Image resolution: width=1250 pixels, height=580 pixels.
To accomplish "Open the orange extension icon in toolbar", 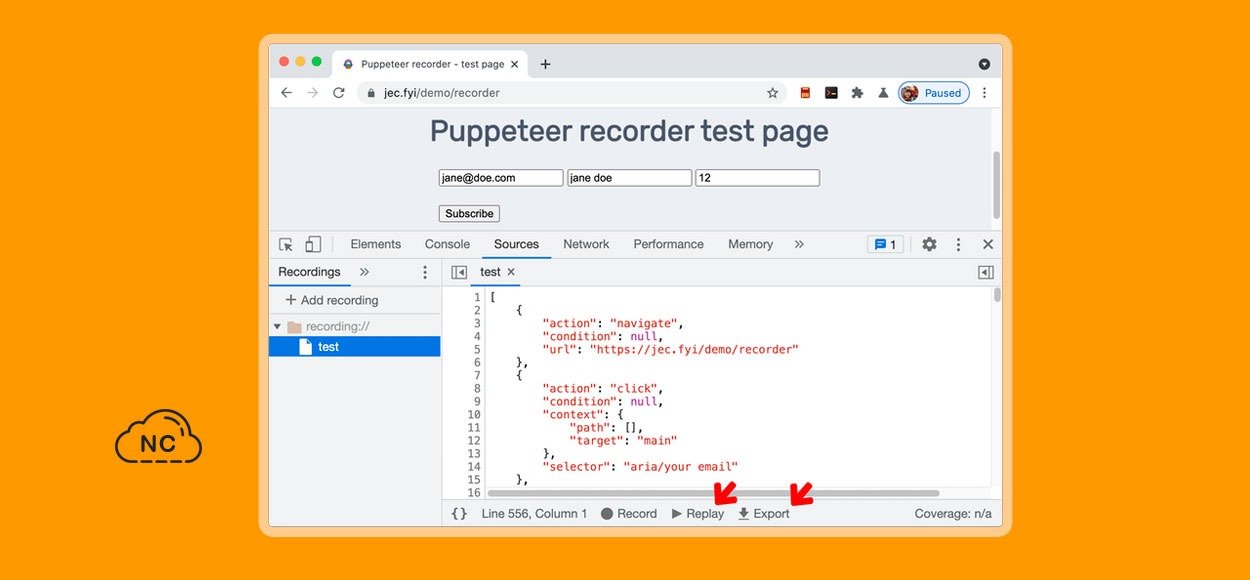I will 805,93.
